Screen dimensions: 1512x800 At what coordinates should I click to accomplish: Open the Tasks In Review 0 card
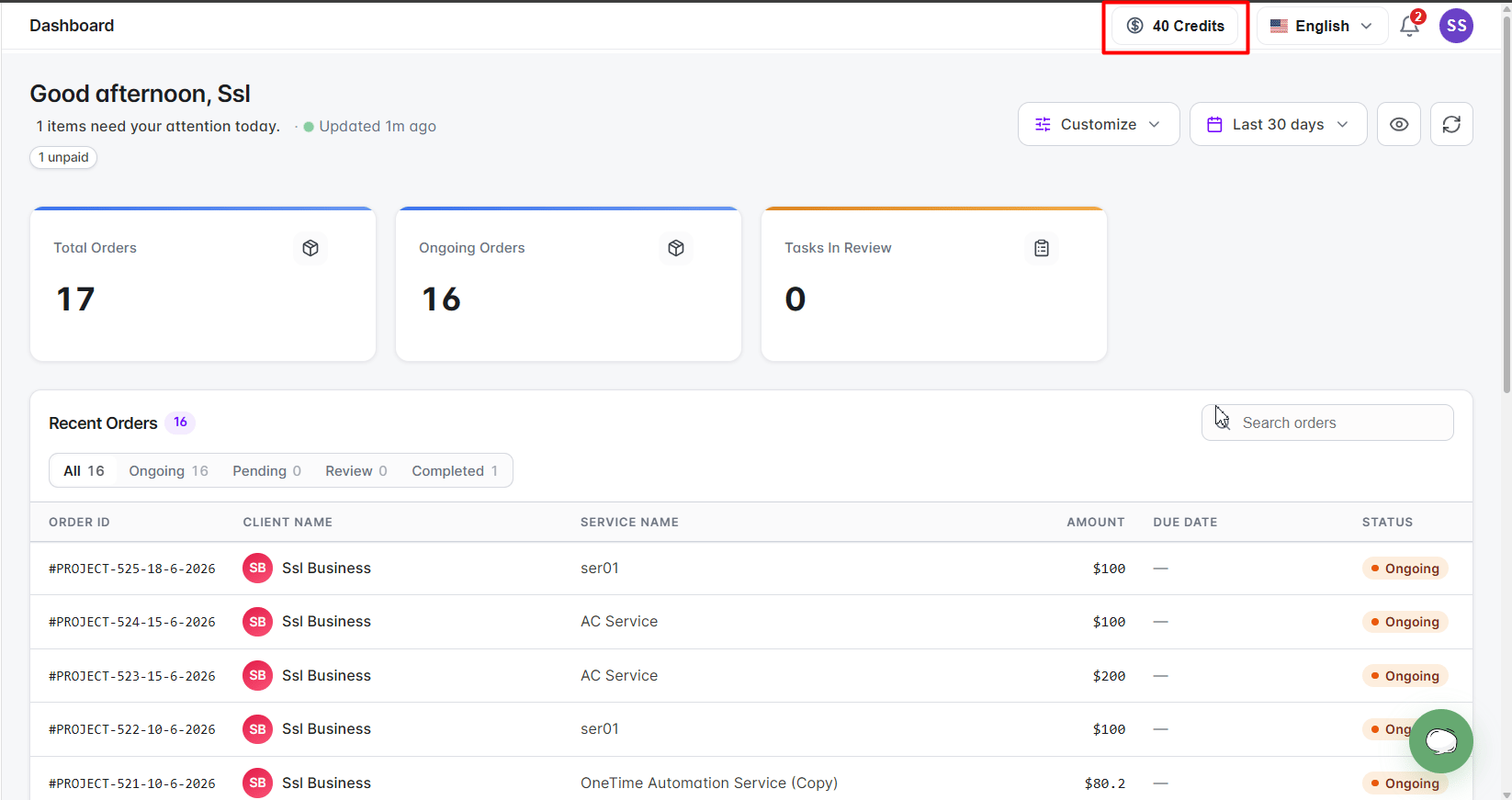tap(934, 284)
